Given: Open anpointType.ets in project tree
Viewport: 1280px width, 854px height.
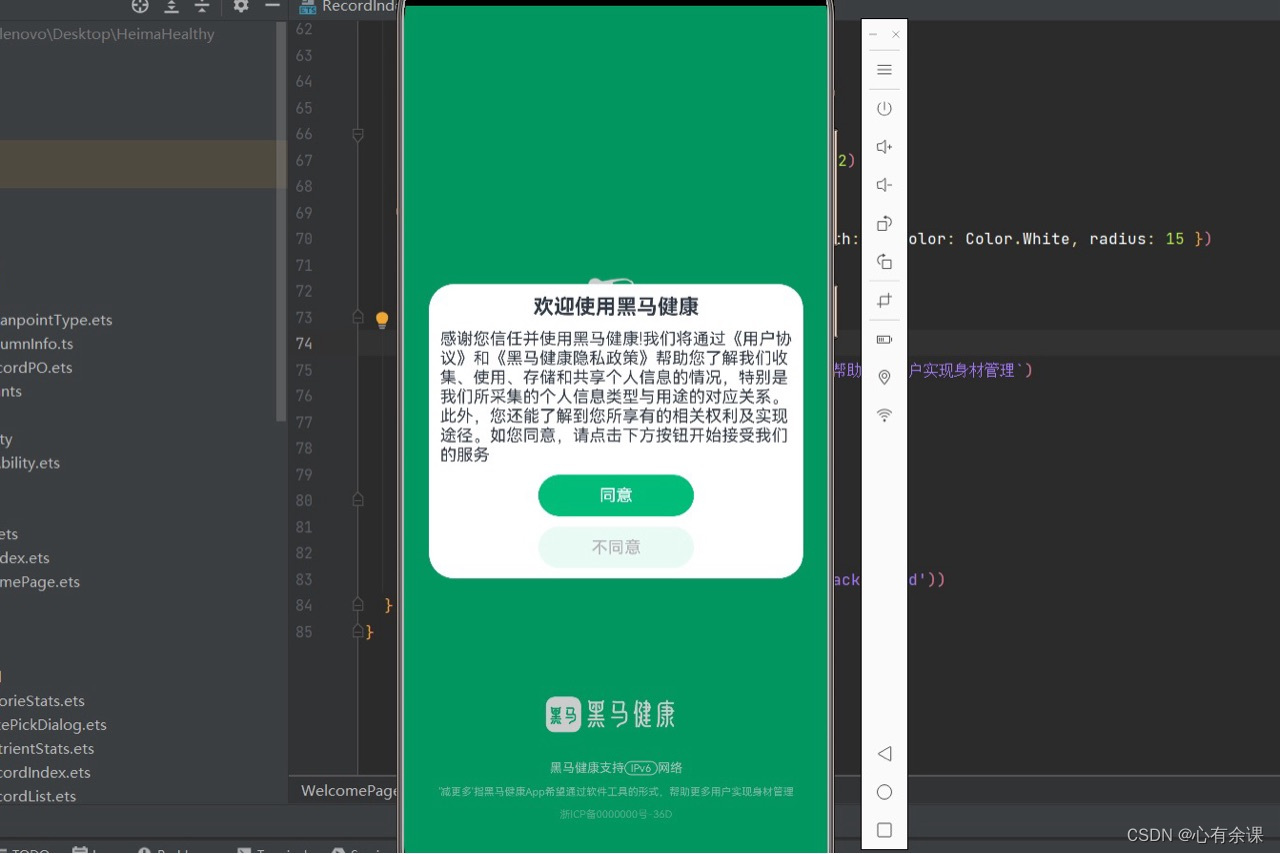Looking at the screenshot, I should 56,320.
